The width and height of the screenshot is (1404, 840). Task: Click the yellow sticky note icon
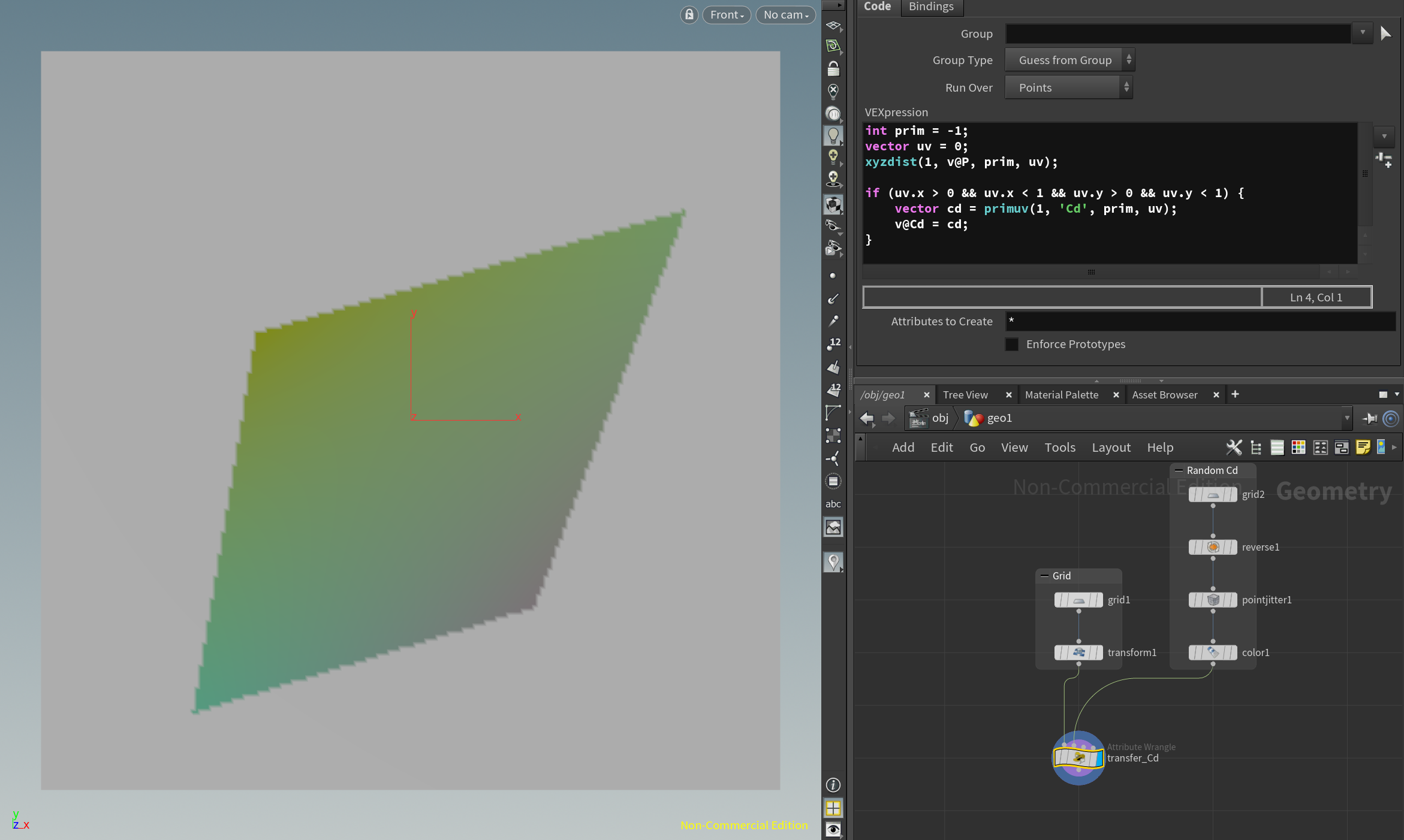click(1363, 448)
